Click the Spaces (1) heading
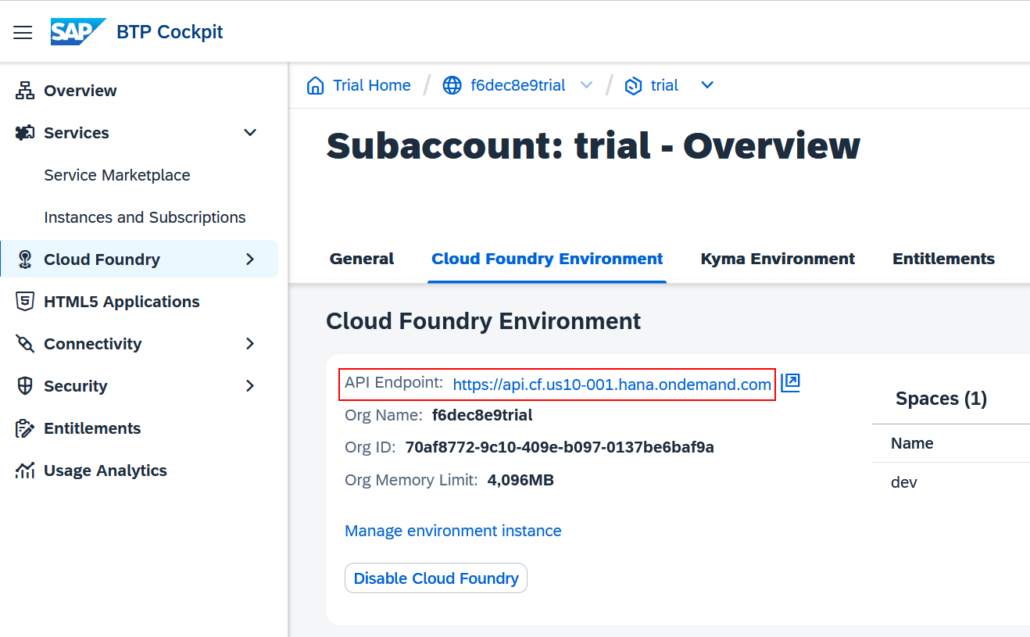The image size is (1030, 637). [941, 399]
